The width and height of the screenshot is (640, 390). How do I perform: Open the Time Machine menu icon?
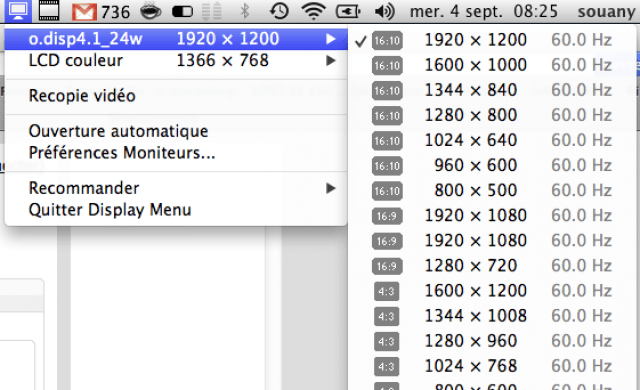tap(279, 11)
